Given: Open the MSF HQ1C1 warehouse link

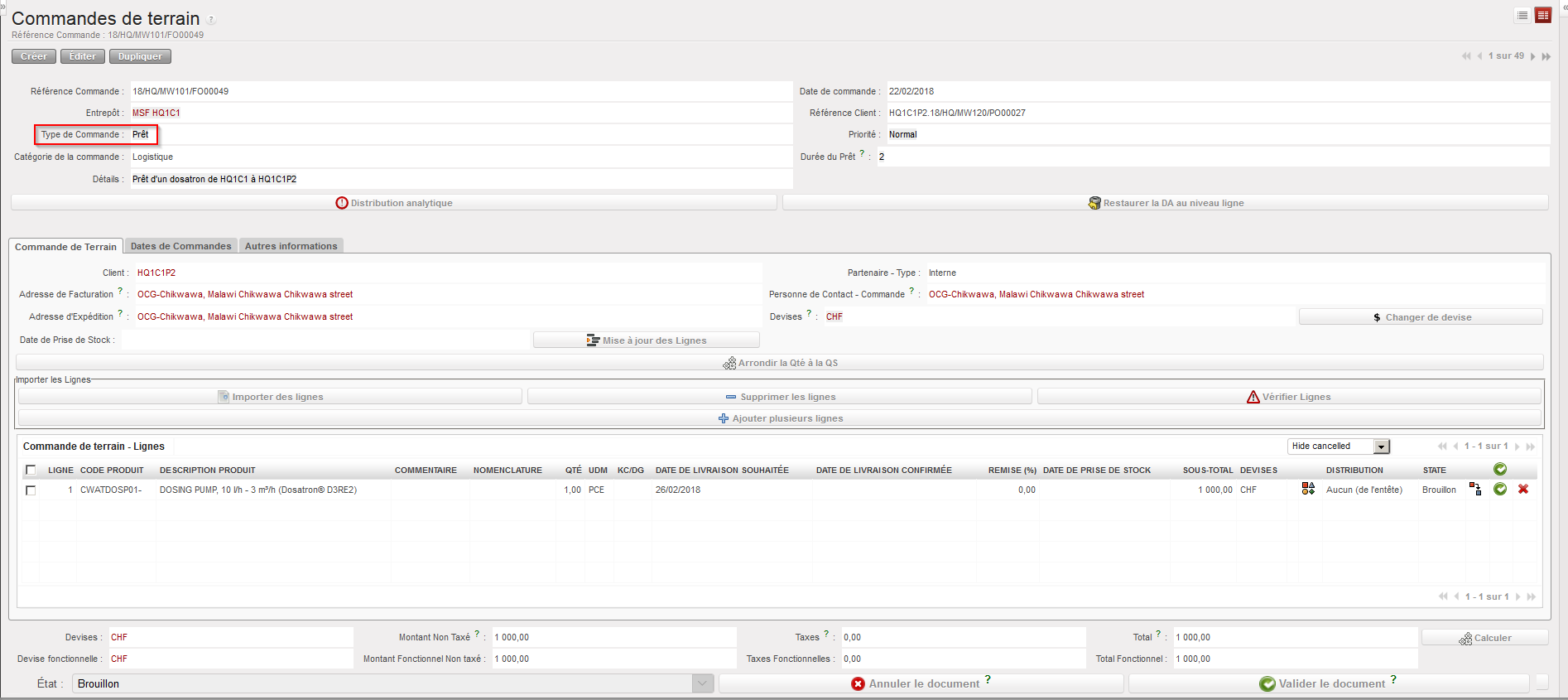Looking at the screenshot, I should tap(156, 113).
